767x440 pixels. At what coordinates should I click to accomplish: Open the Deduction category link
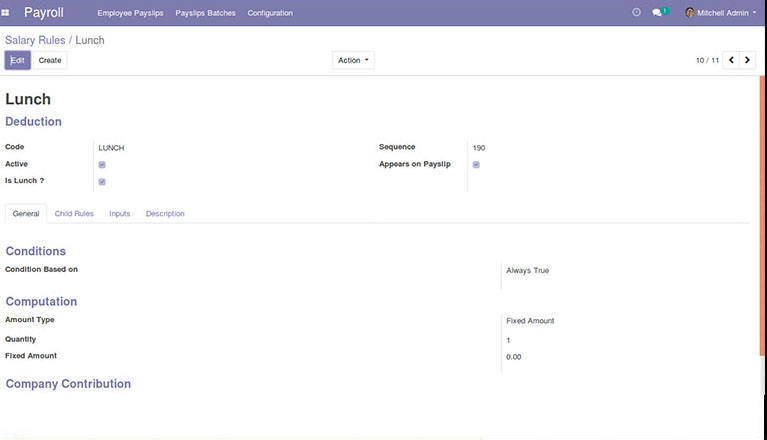point(33,122)
